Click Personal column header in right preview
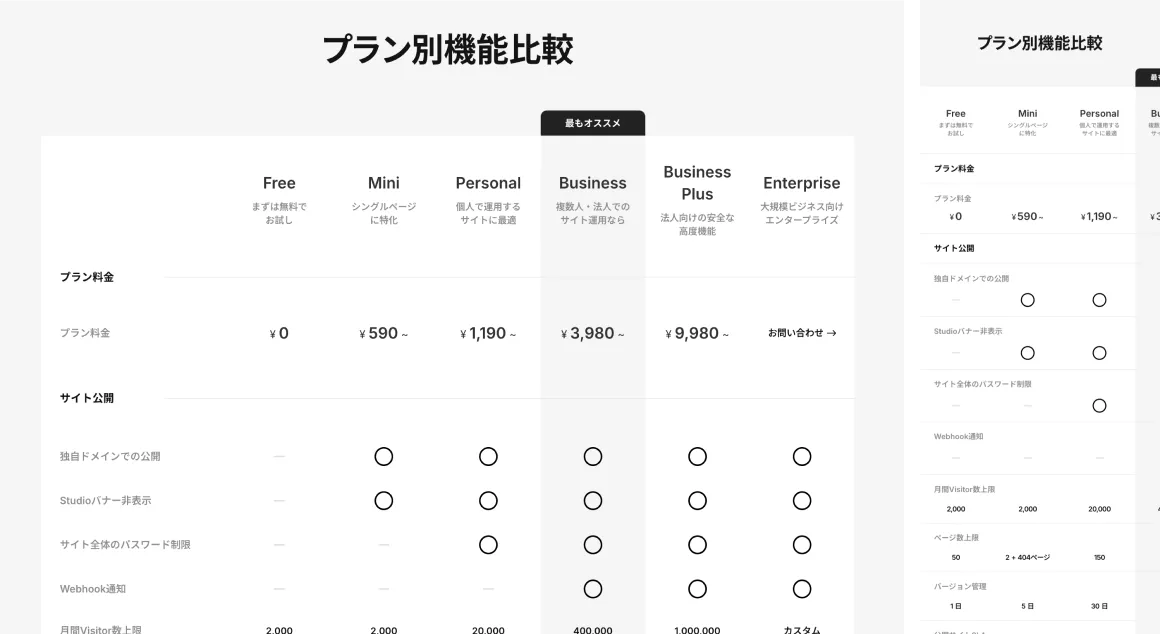This screenshot has width=1160, height=634. pyautogui.click(x=1099, y=114)
